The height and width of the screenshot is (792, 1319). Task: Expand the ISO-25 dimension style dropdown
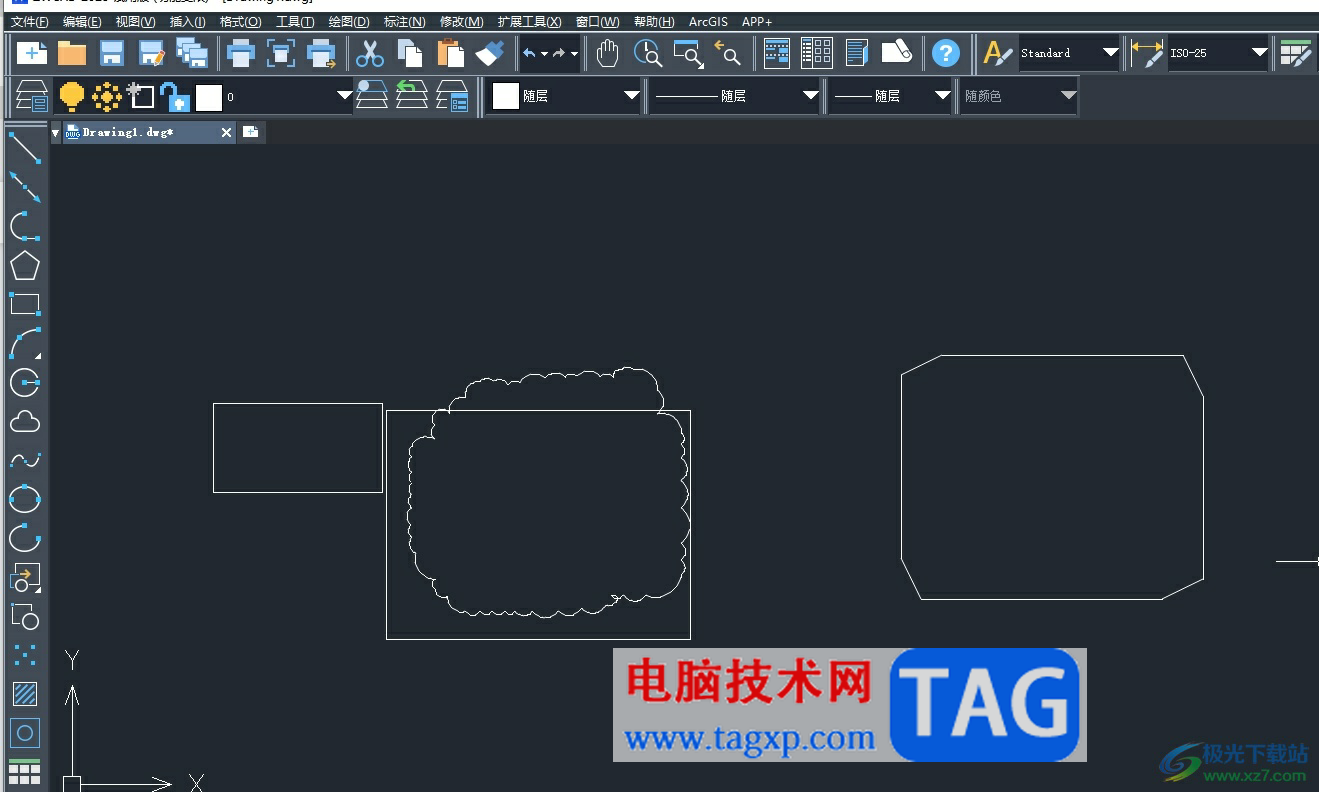coord(1260,53)
